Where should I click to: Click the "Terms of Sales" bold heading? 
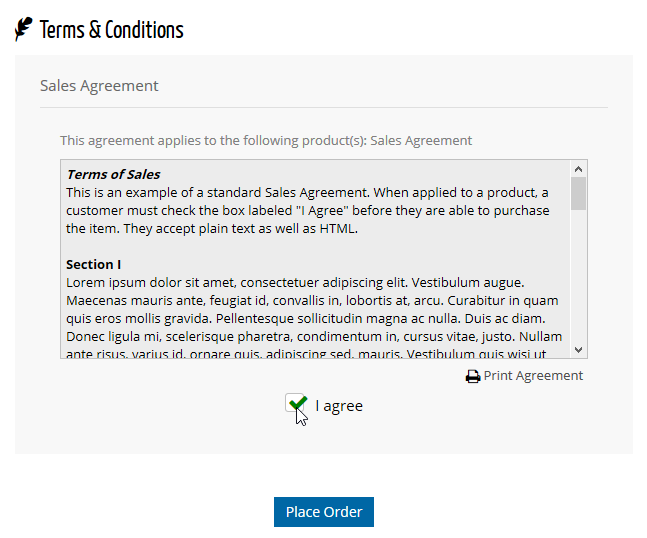coord(113,174)
